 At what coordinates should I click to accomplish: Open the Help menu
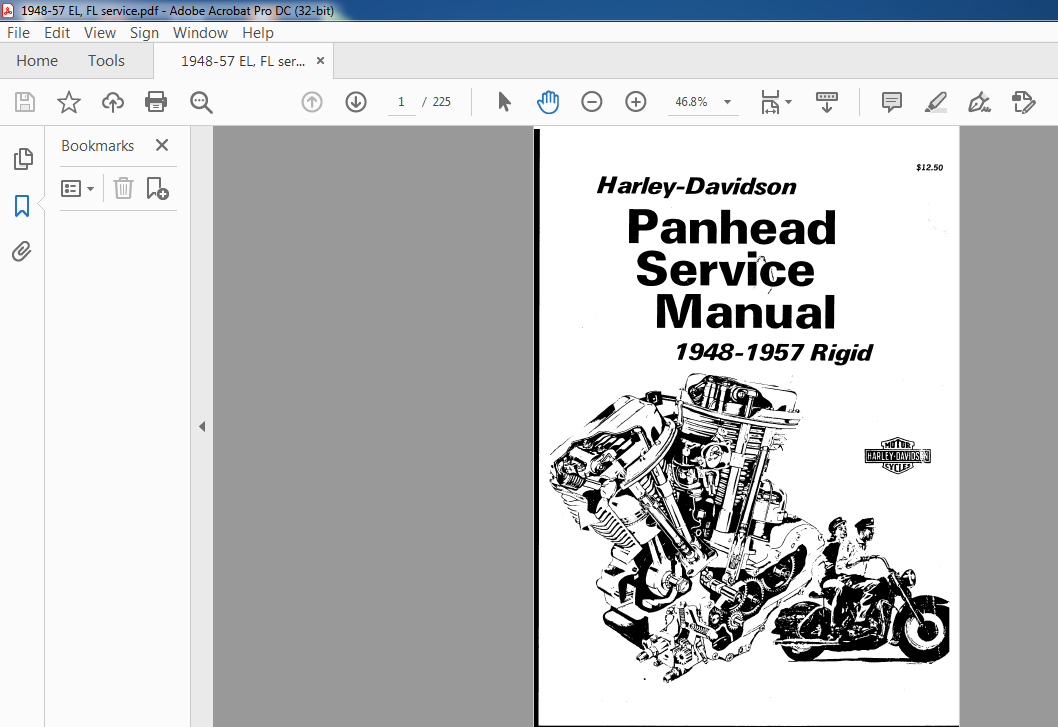click(x=258, y=32)
